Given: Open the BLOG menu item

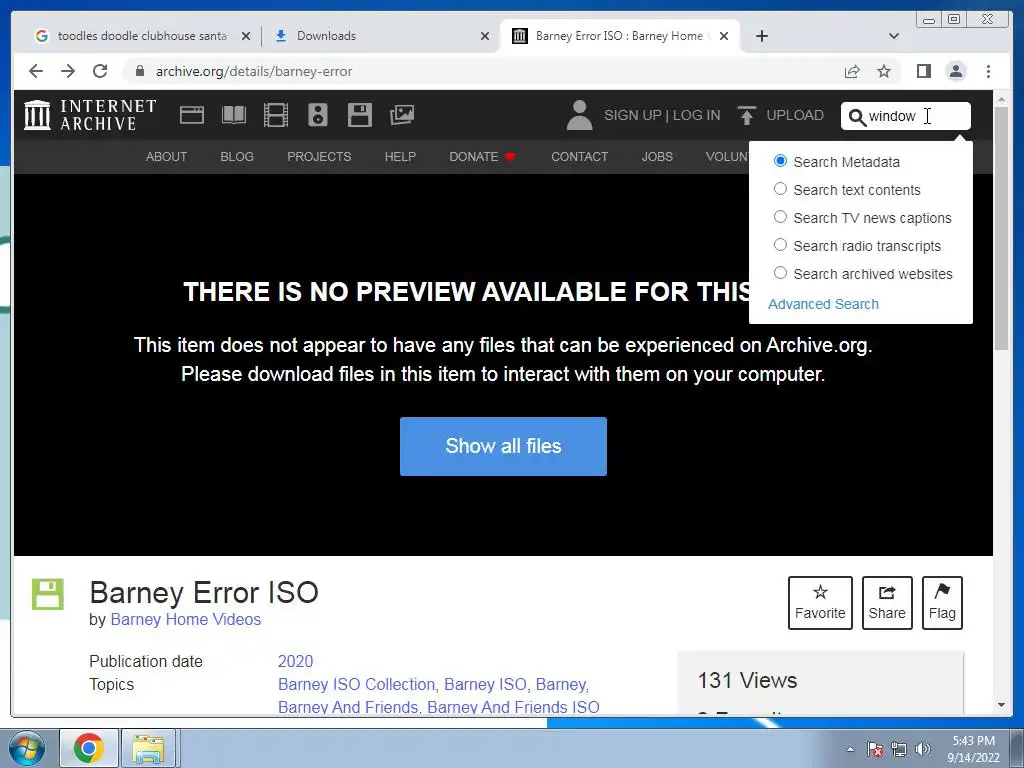Looking at the screenshot, I should click(236, 157).
